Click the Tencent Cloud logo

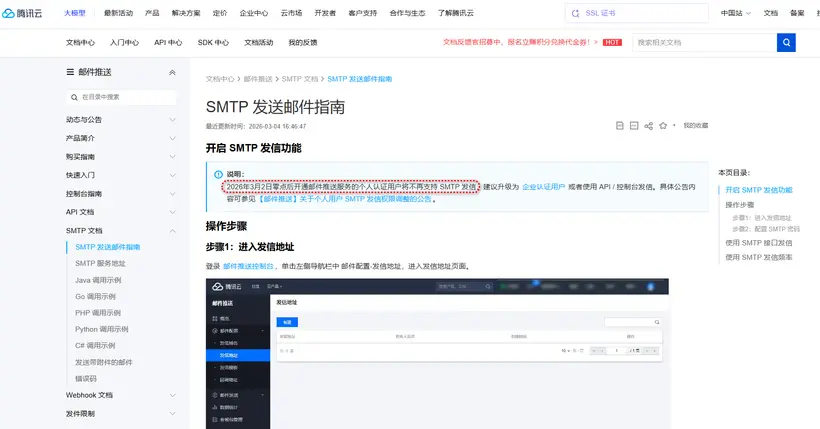22,13
